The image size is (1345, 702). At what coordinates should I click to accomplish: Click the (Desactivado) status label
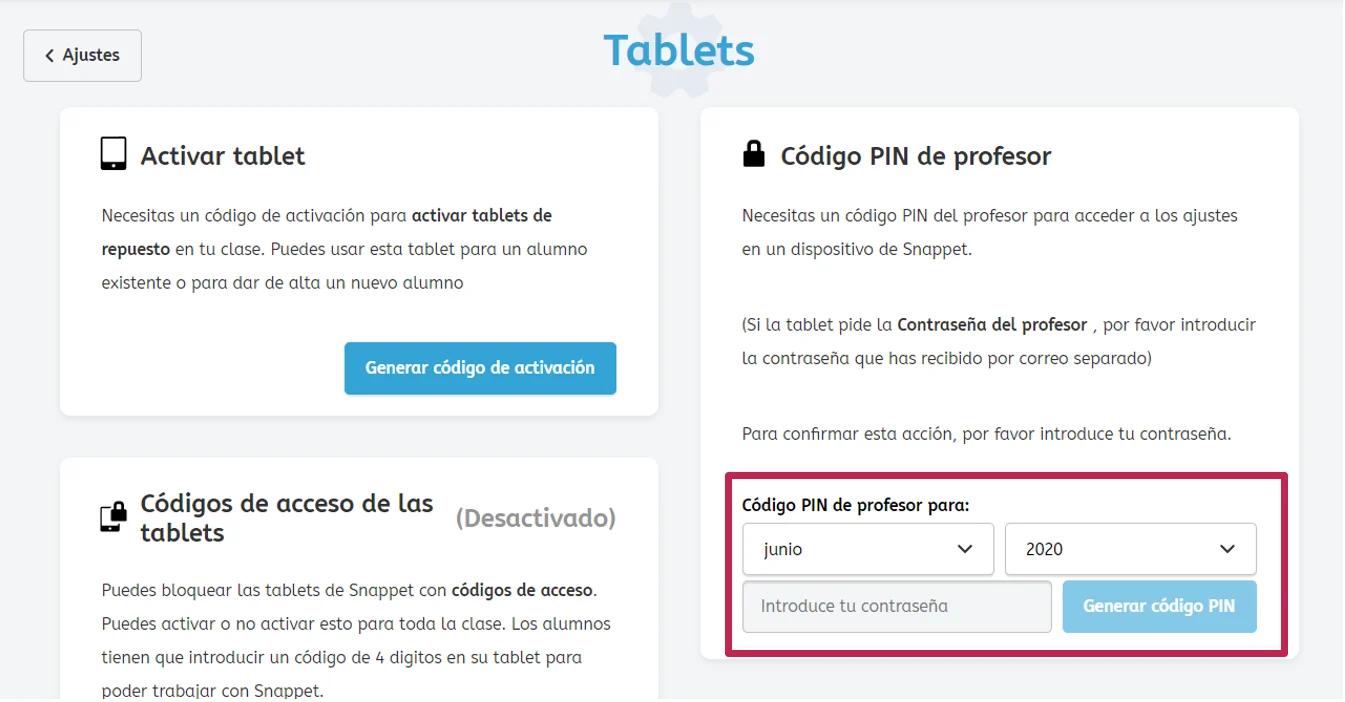click(536, 518)
